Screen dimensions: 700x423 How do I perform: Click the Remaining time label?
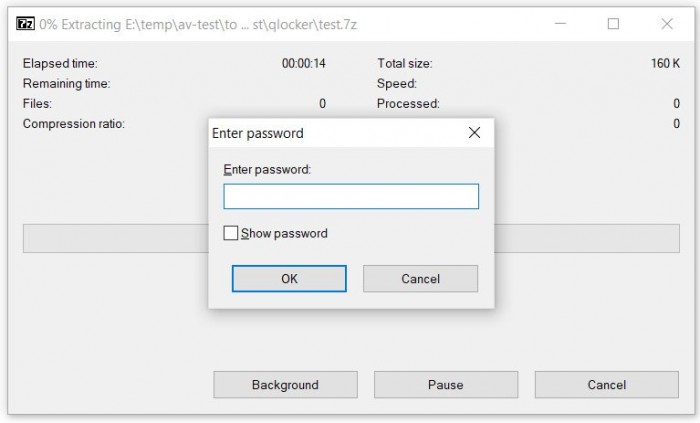(x=66, y=84)
